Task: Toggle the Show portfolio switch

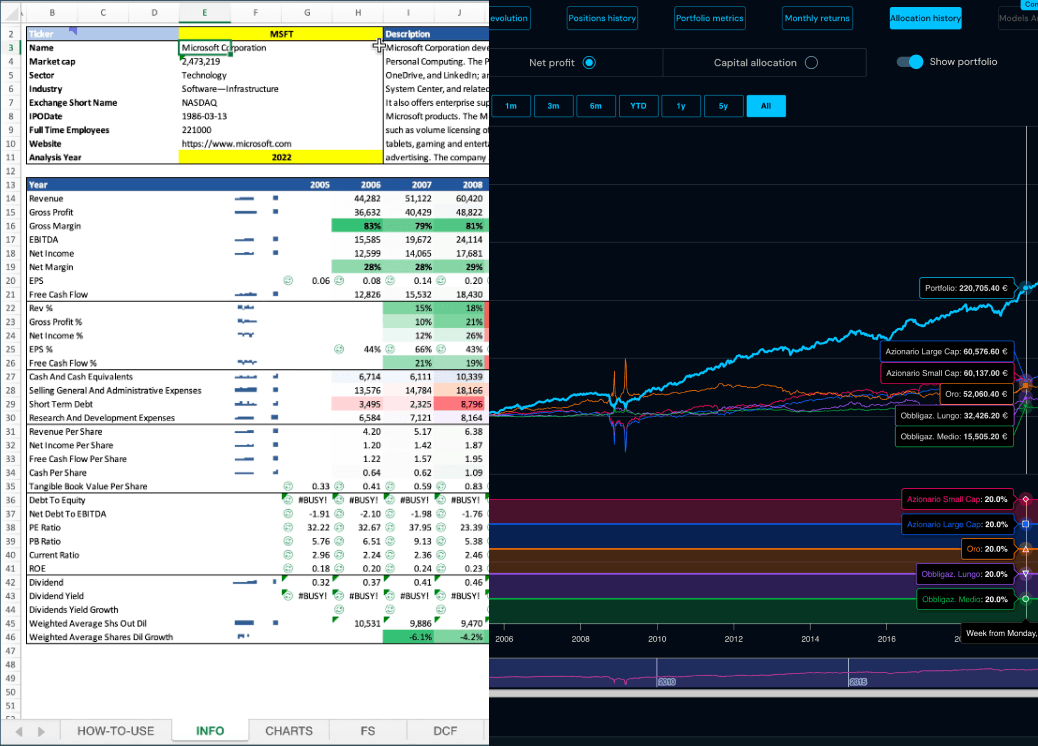Action: pos(909,62)
